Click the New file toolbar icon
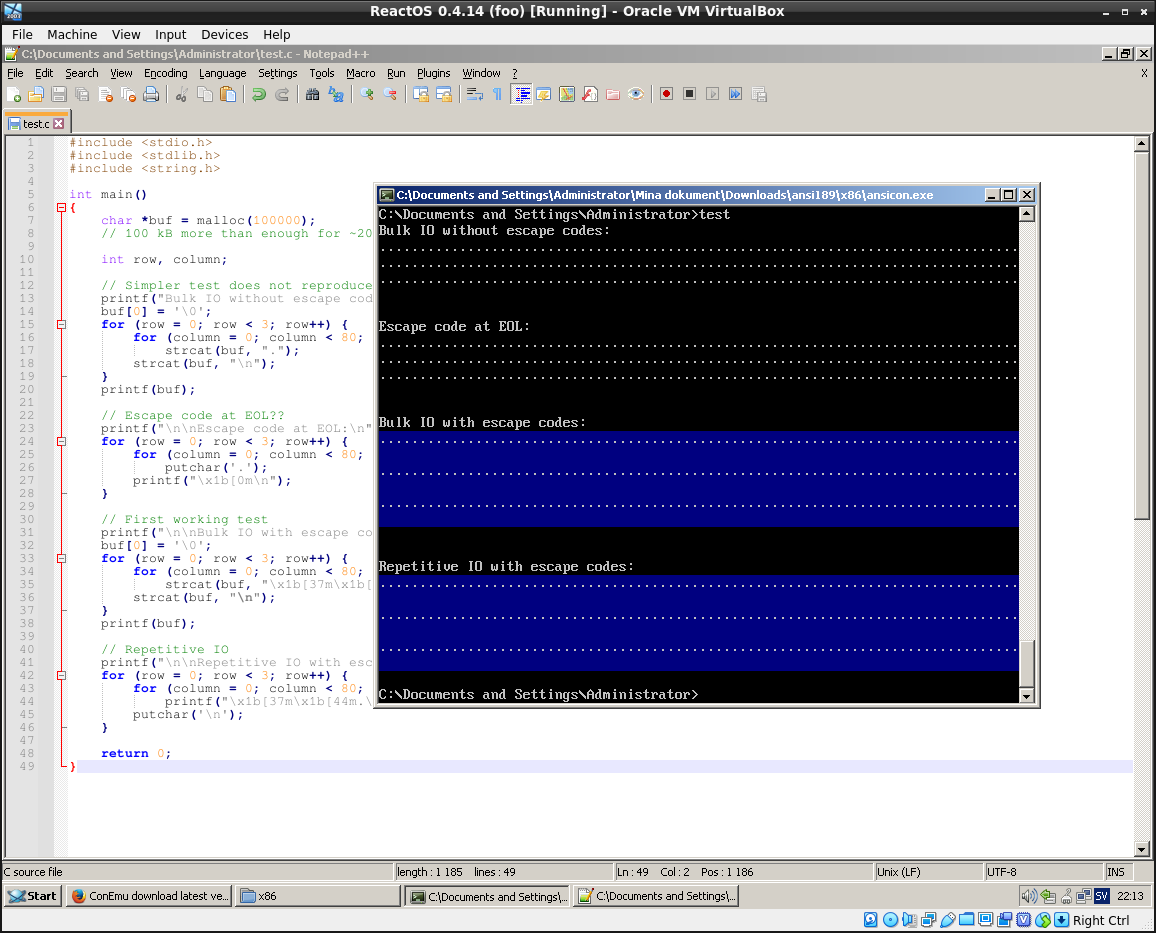Screen dimensions: 1156x933 (x=14, y=94)
